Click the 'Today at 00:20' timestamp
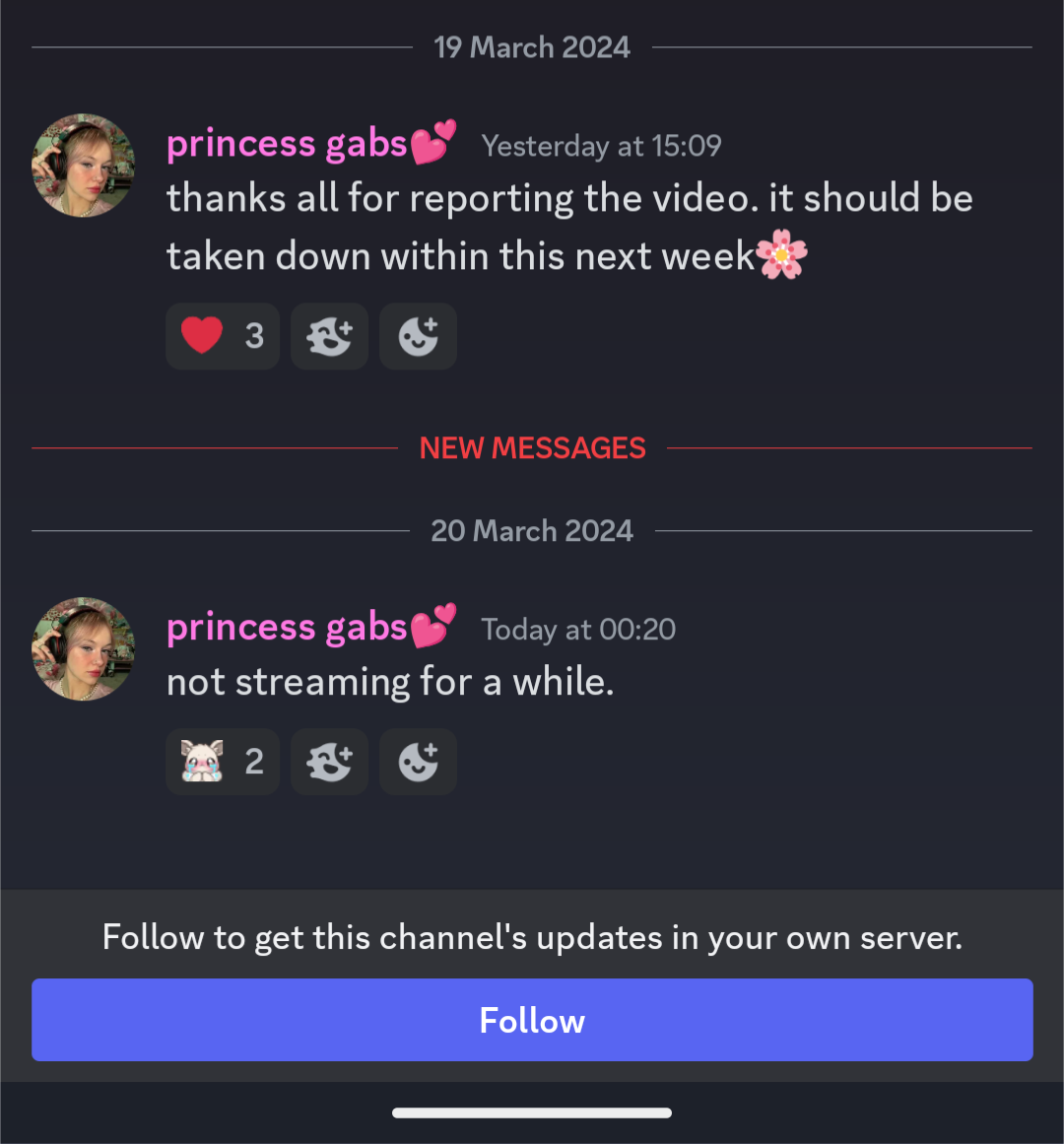The image size is (1064, 1144). click(578, 630)
